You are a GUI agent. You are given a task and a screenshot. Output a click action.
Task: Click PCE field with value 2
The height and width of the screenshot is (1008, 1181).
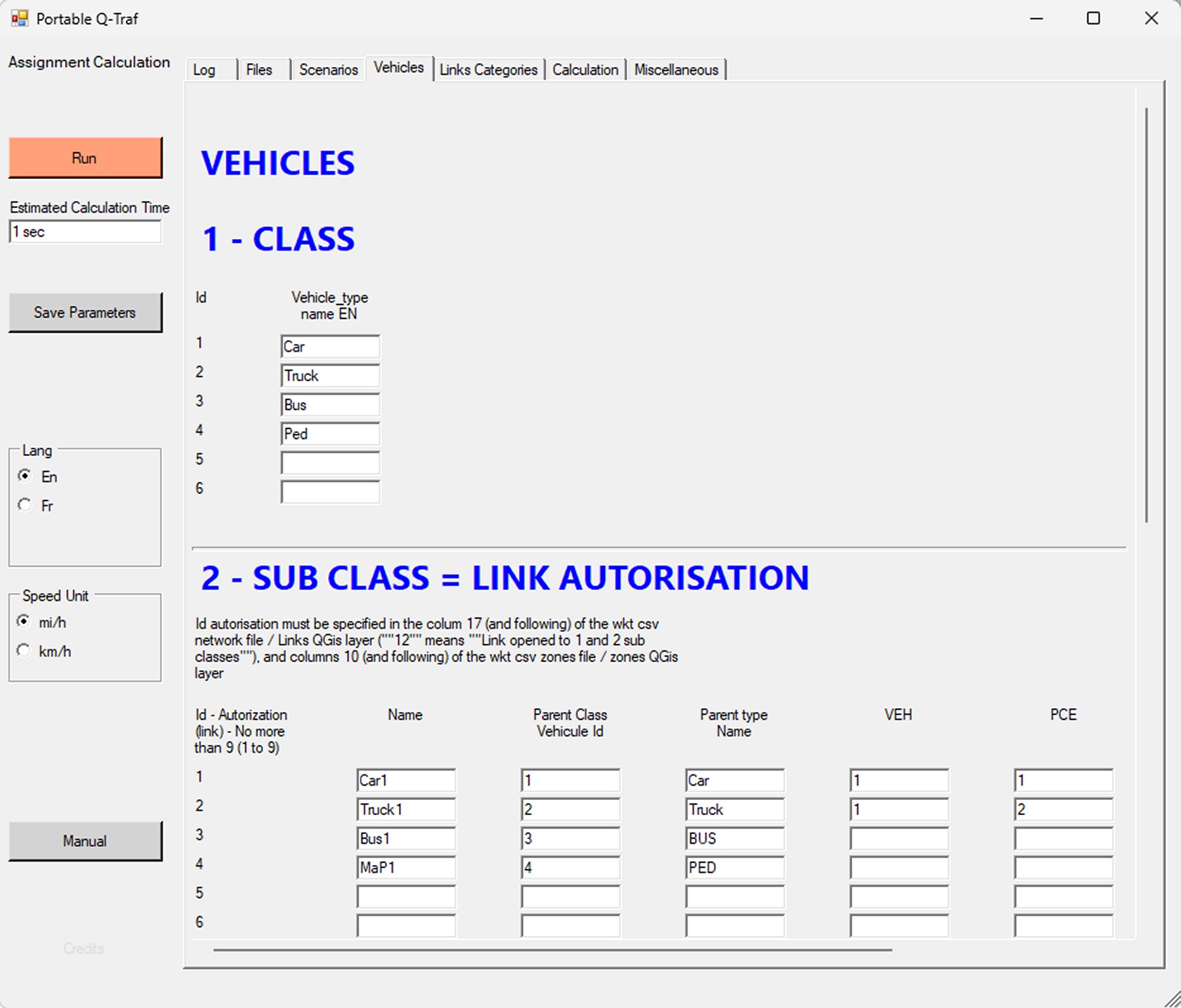[1064, 809]
